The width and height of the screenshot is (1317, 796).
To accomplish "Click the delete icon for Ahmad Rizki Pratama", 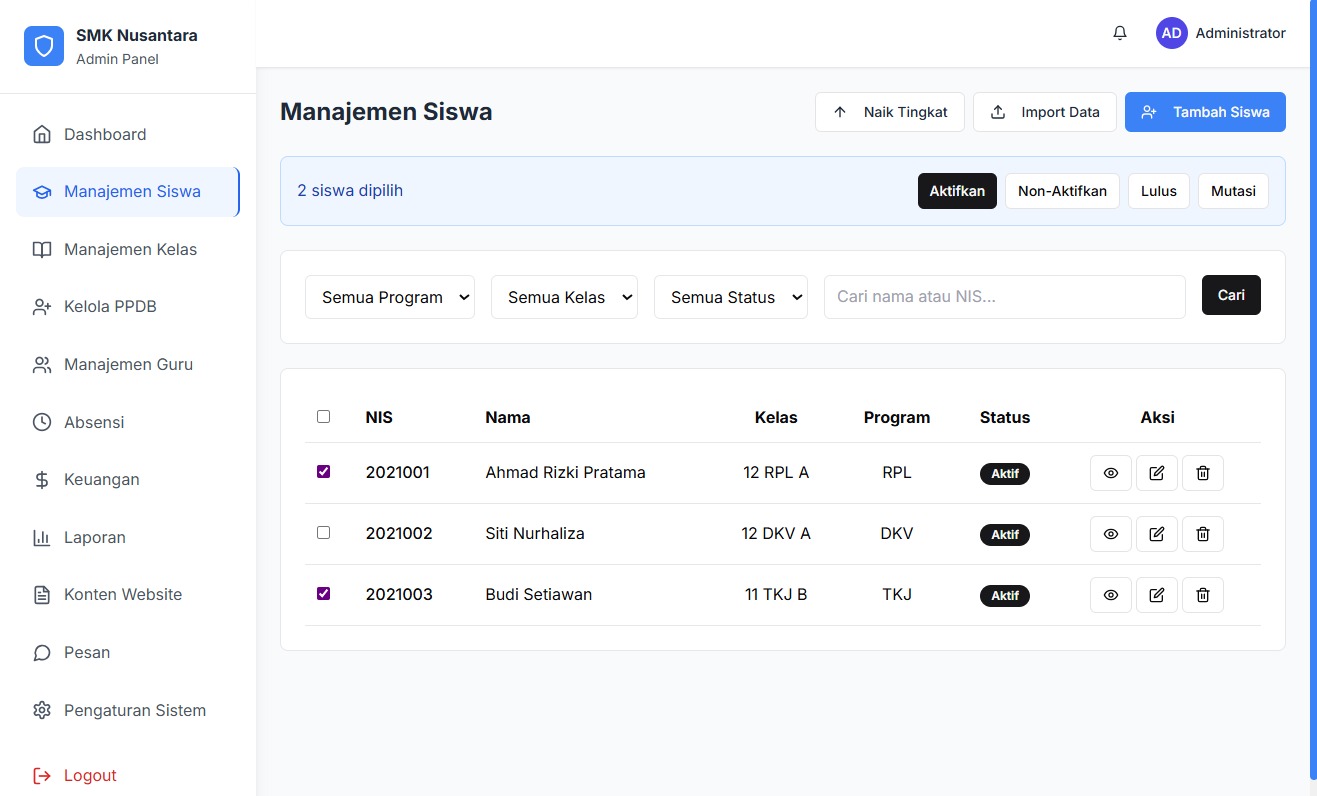I will point(1202,473).
